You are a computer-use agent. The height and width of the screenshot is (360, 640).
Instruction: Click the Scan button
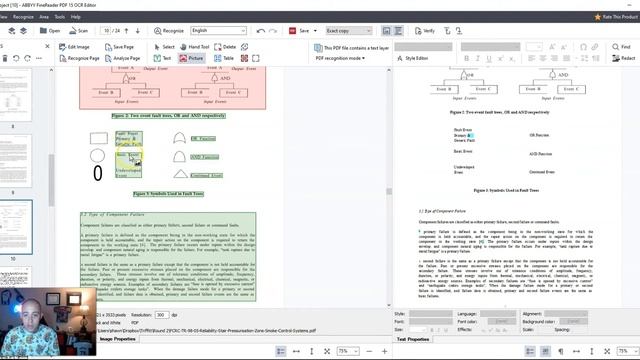click(78, 31)
